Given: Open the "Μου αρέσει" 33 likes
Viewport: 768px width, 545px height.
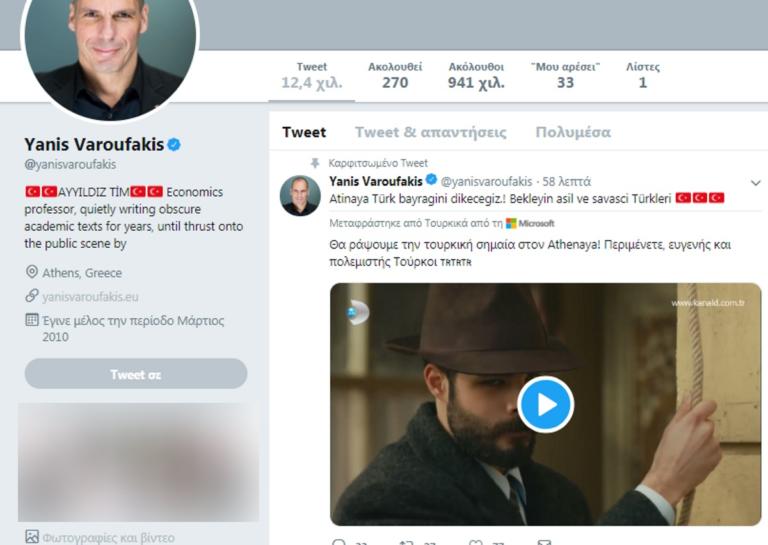Looking at the screenshot, I should (565, 75).
